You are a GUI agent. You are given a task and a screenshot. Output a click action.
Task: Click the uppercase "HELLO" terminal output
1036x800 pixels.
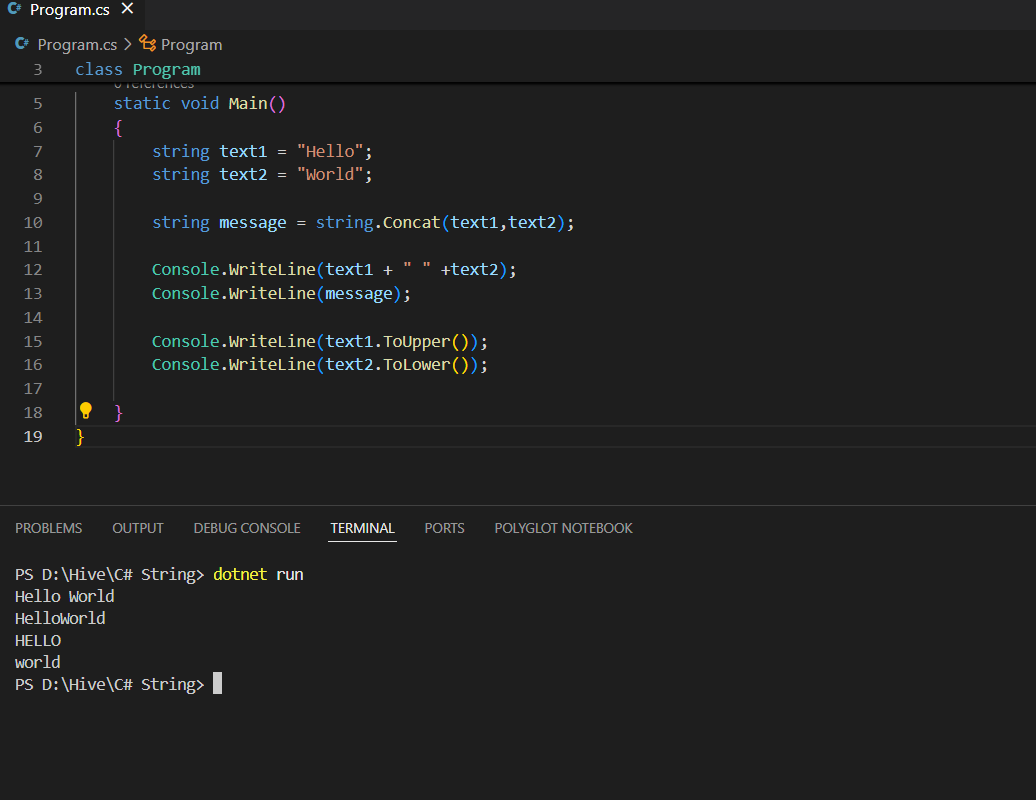coord(38,641)
